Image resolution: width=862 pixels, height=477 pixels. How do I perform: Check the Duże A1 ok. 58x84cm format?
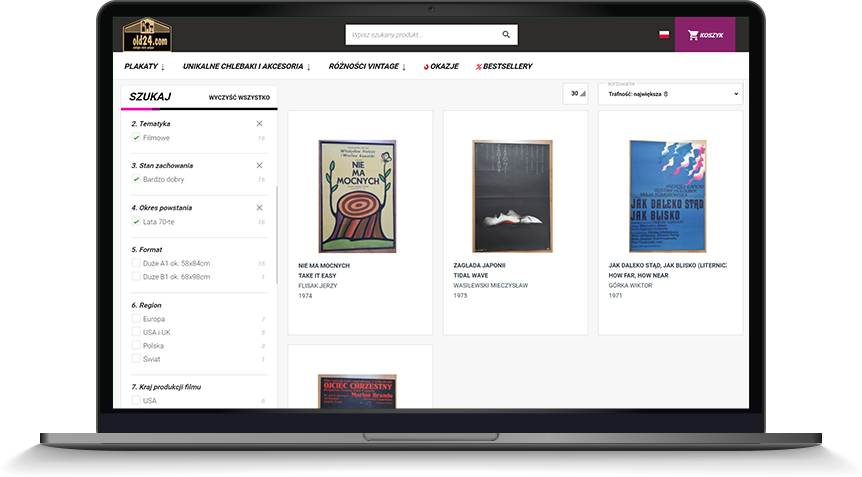click(x=136, y=263)
